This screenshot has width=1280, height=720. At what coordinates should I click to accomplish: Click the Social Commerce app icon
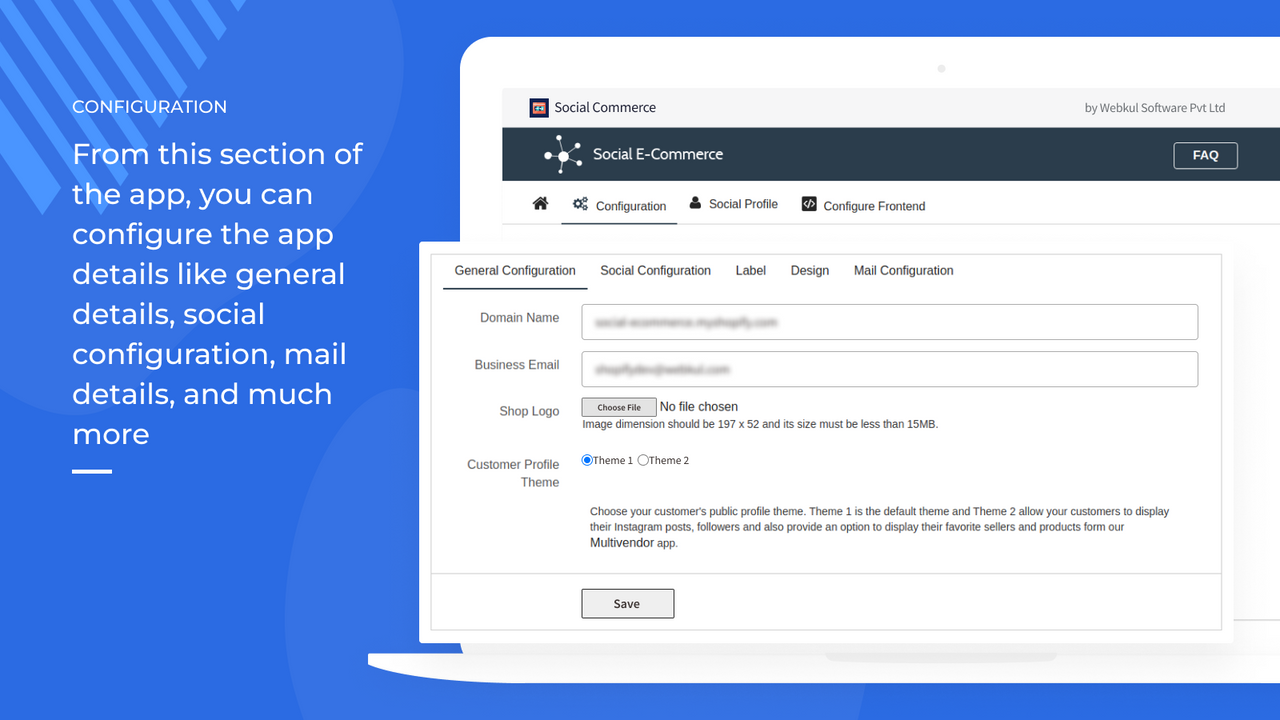(539, 108)
